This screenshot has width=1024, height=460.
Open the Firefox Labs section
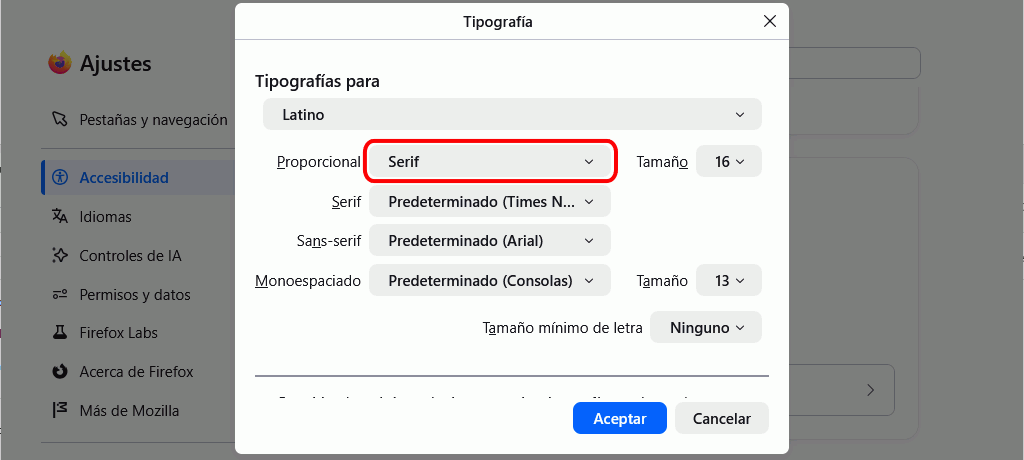pyautogui.click(x=138, y=333)
